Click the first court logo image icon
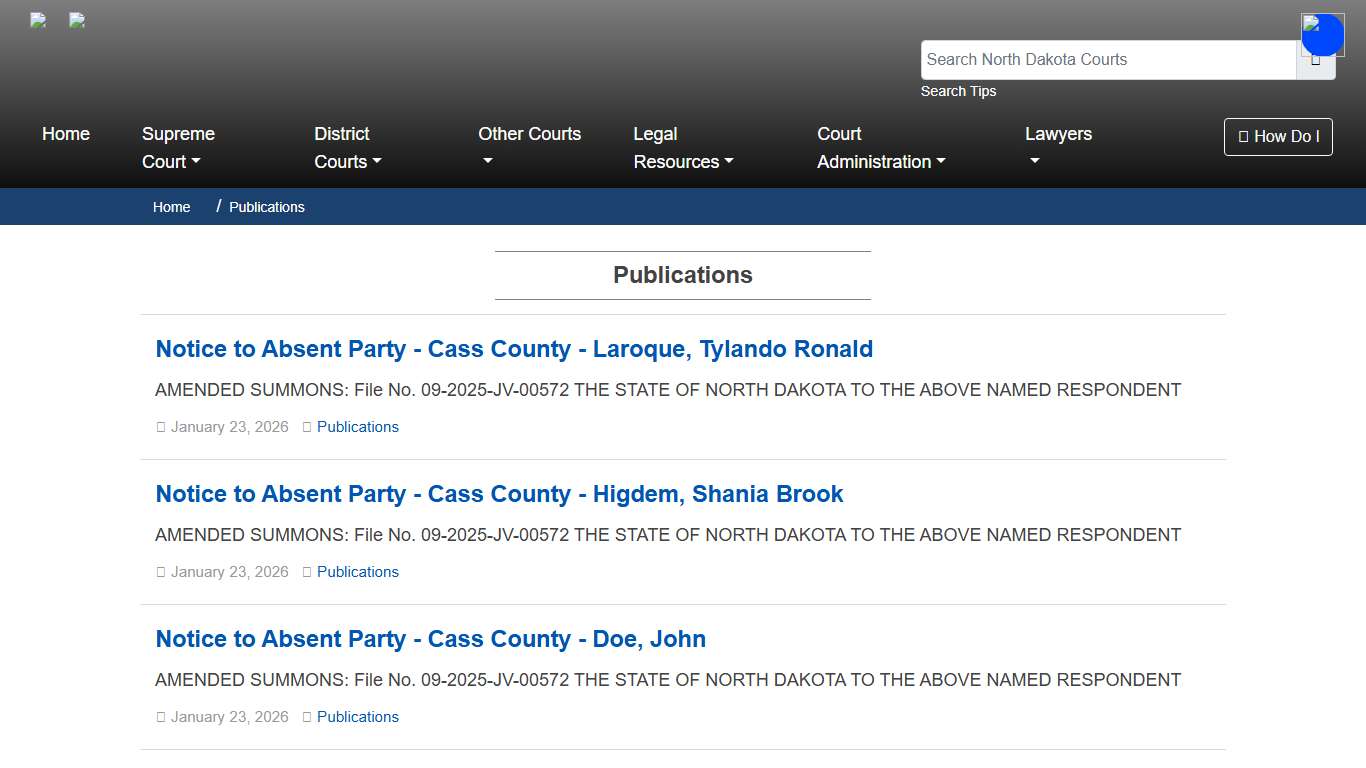This screenshot has height=768, width=1366. (x=37, y=20)
